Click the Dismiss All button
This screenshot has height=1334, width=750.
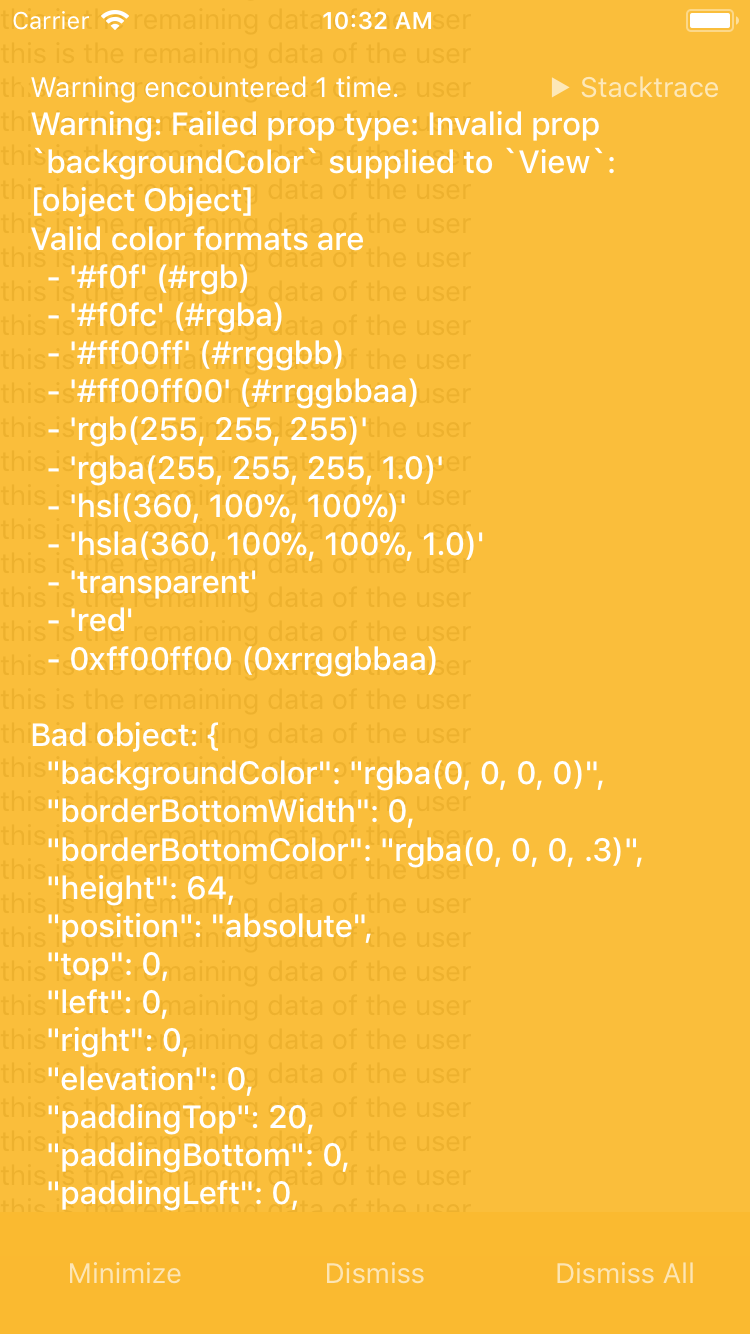click(624, 1274)
